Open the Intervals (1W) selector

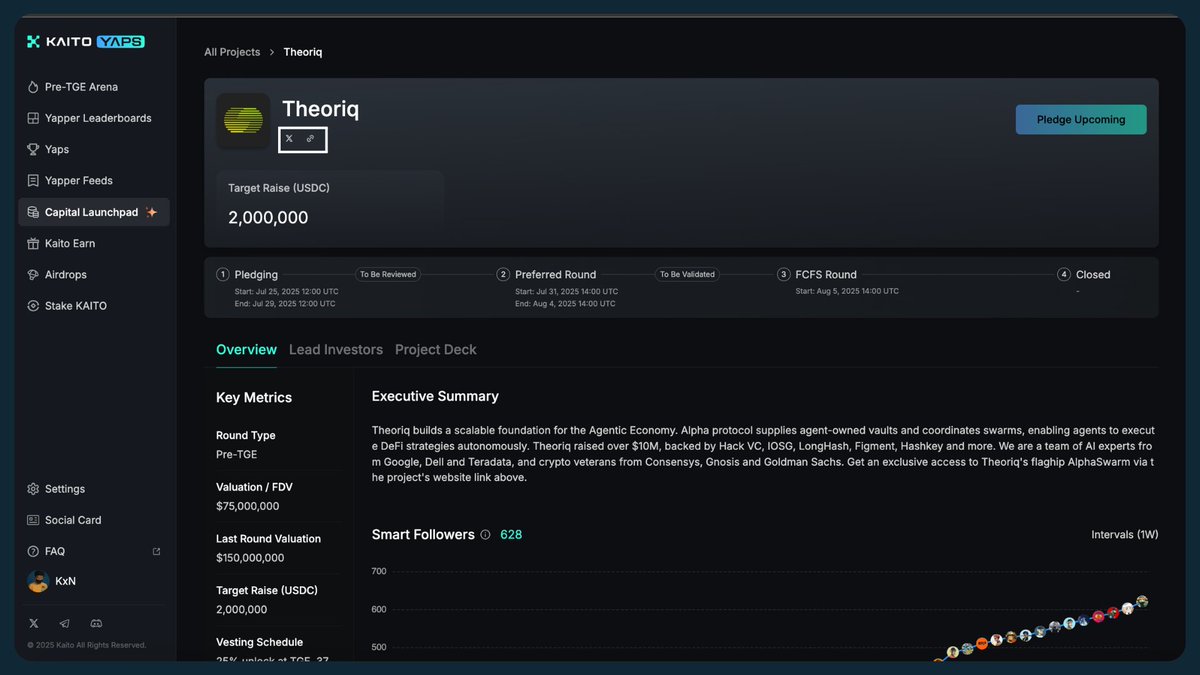[x=1125, y=535]
